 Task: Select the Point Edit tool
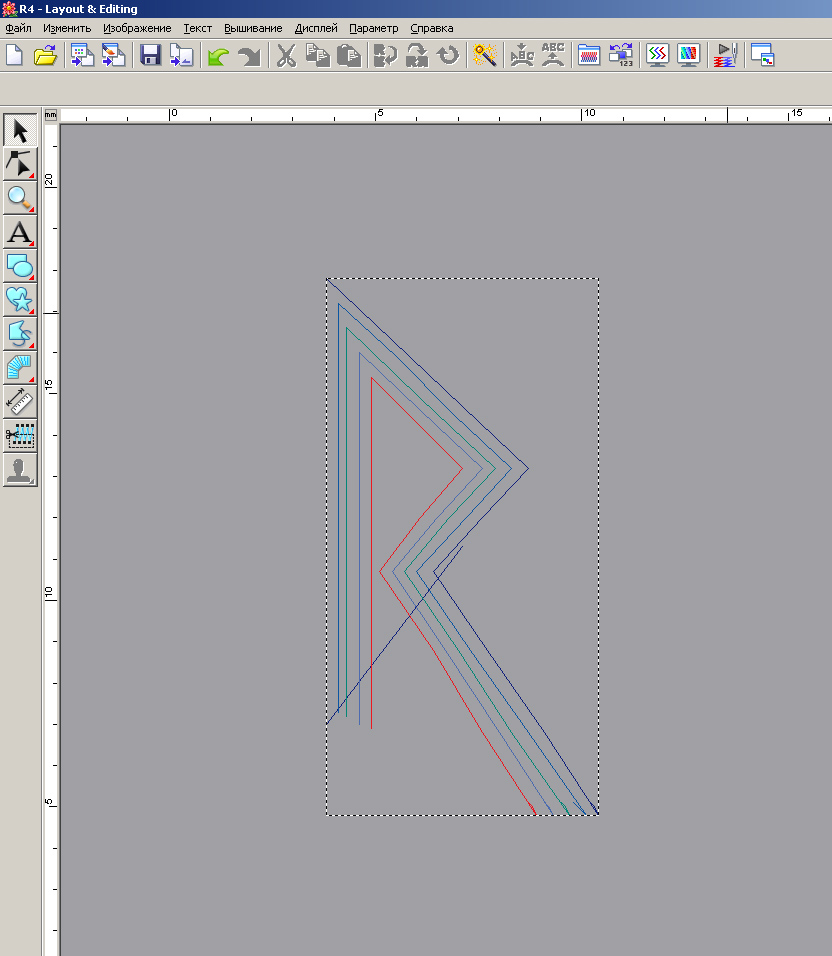[x=20, y=164]
